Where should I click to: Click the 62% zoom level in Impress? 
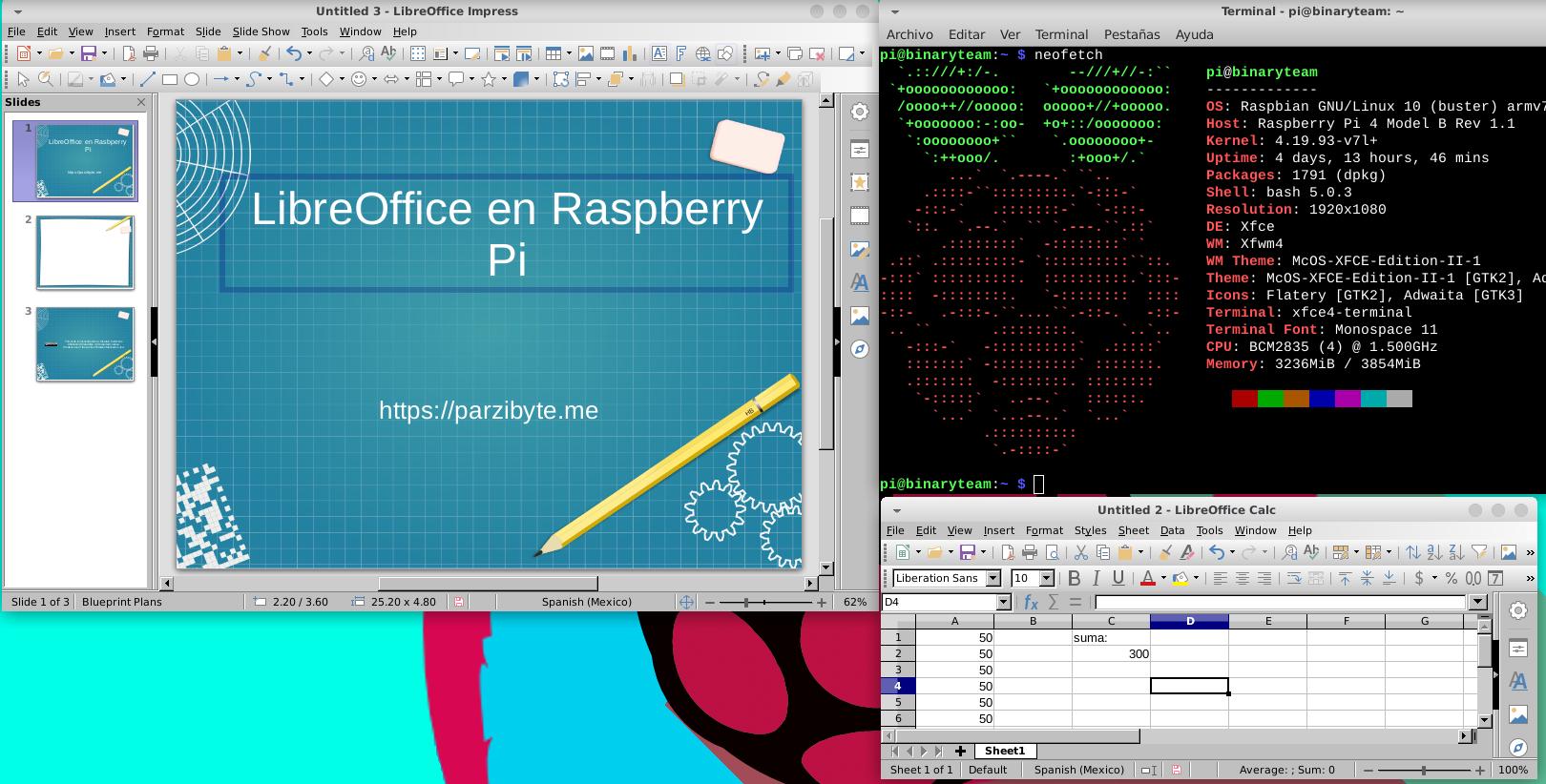[855, 602]
